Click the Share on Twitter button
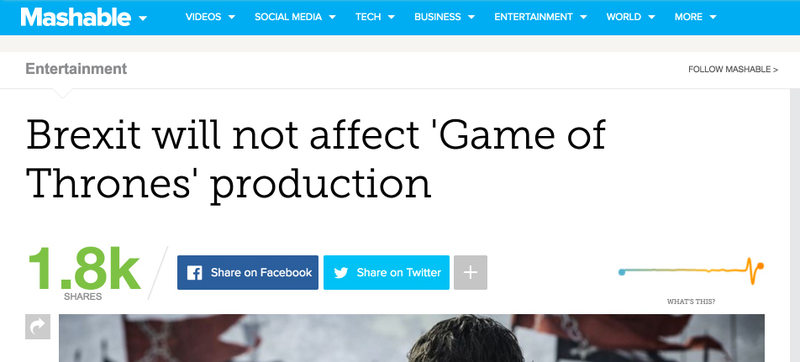This screenshot has height=362, width=800. [x=386, y=273]
